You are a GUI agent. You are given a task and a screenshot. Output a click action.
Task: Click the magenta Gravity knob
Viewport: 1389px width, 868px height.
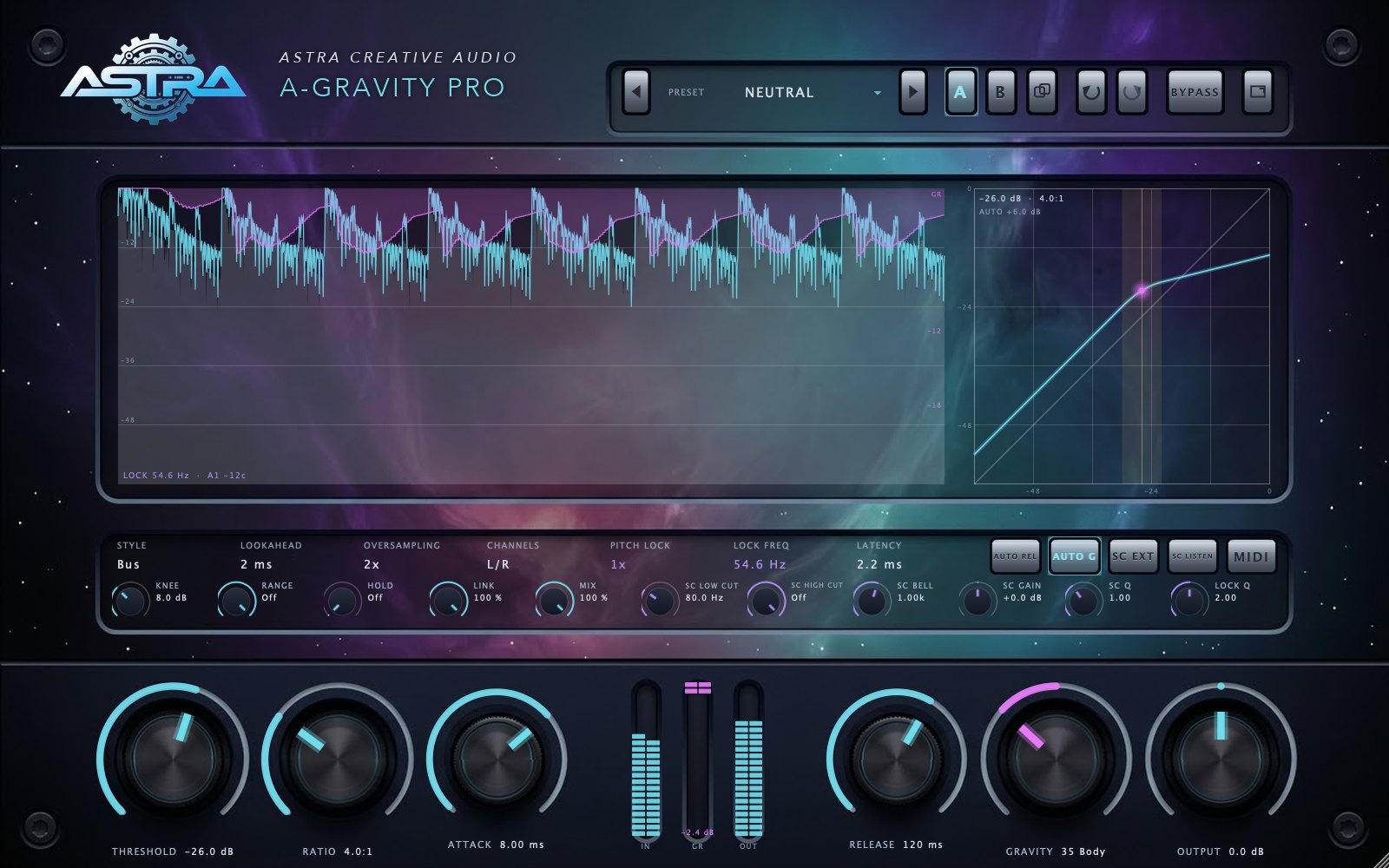(1056, 758)
